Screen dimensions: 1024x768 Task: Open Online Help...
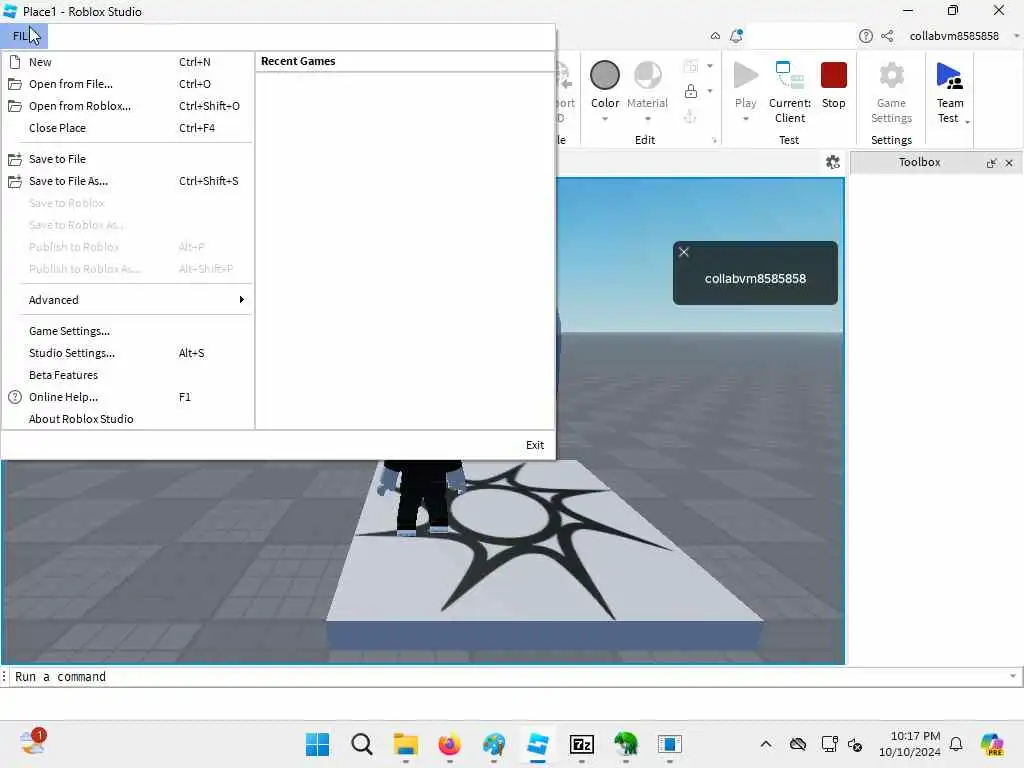click(x=128, y=397)
